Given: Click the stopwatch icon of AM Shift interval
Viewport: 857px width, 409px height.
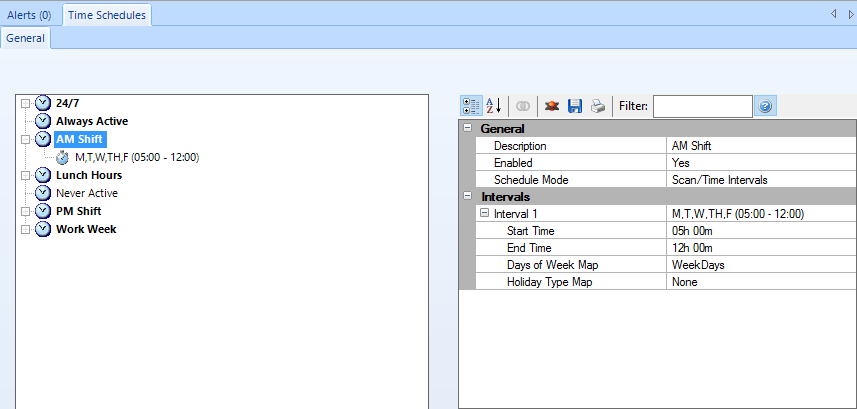Looking at the screenshot, I should point(62,157).
